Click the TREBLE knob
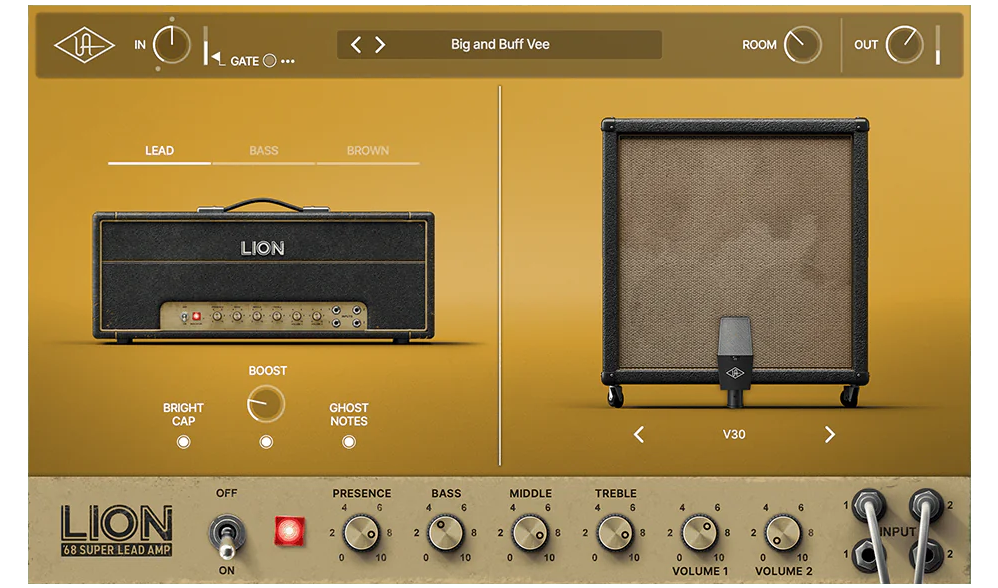 pos(615,533)
